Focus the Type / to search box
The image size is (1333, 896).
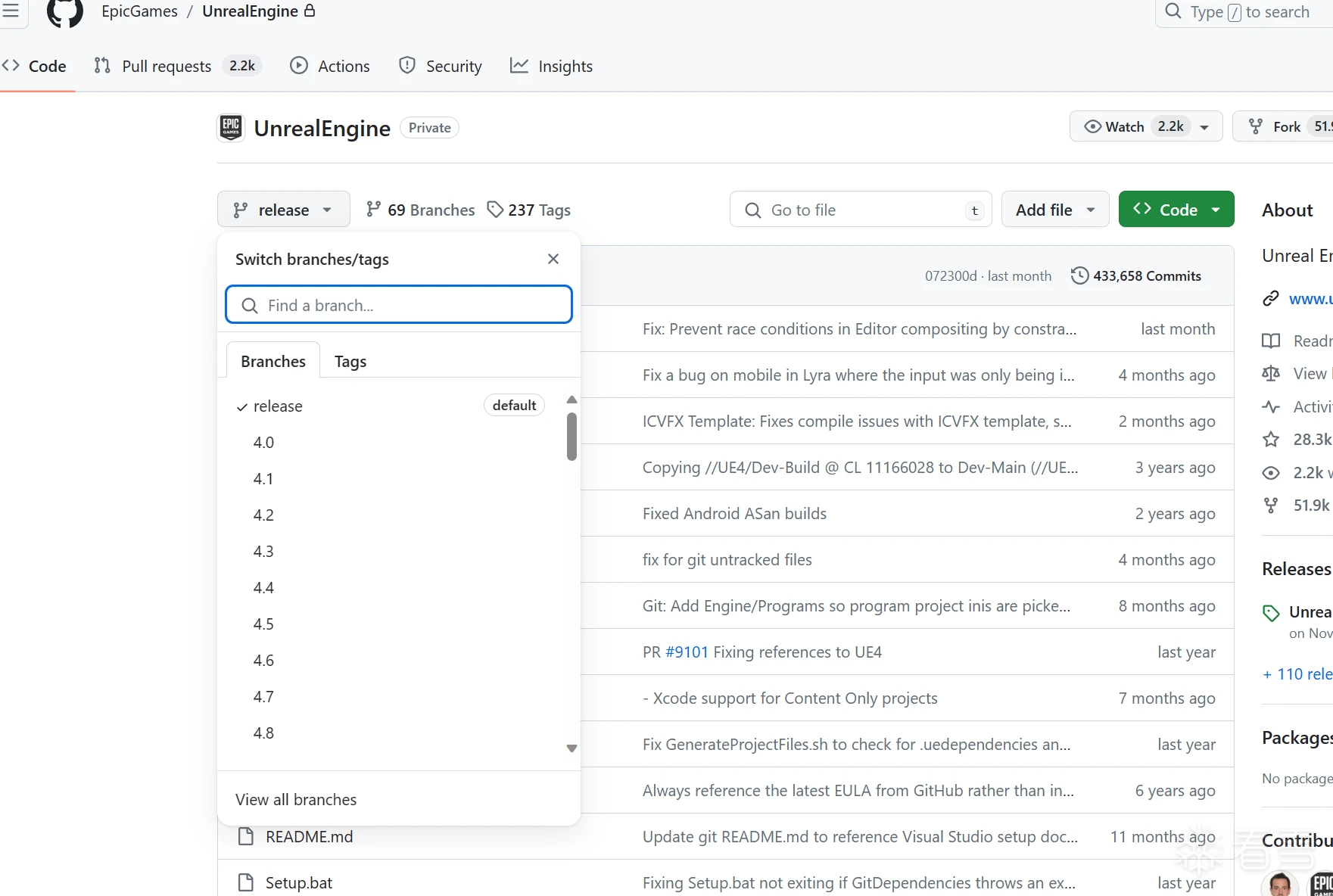click(1244, 12)
